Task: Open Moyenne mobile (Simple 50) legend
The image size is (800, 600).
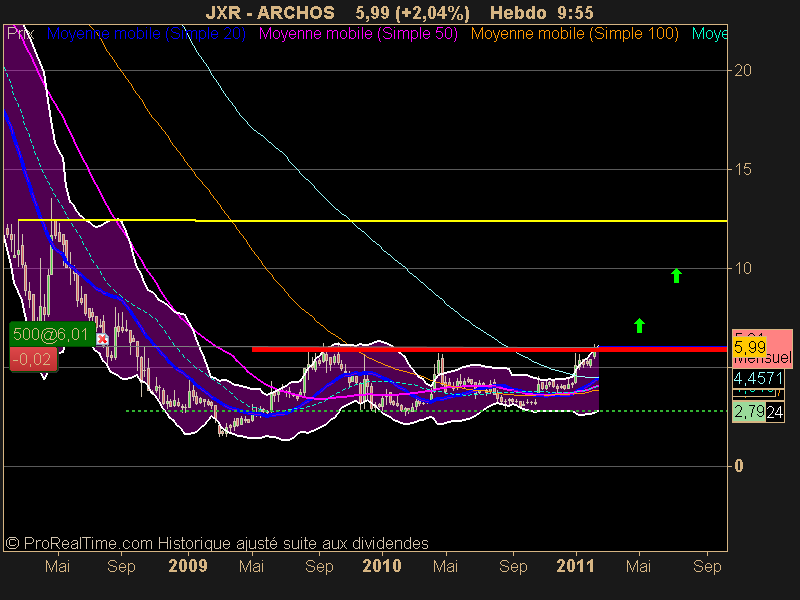Action: point(358,34)
